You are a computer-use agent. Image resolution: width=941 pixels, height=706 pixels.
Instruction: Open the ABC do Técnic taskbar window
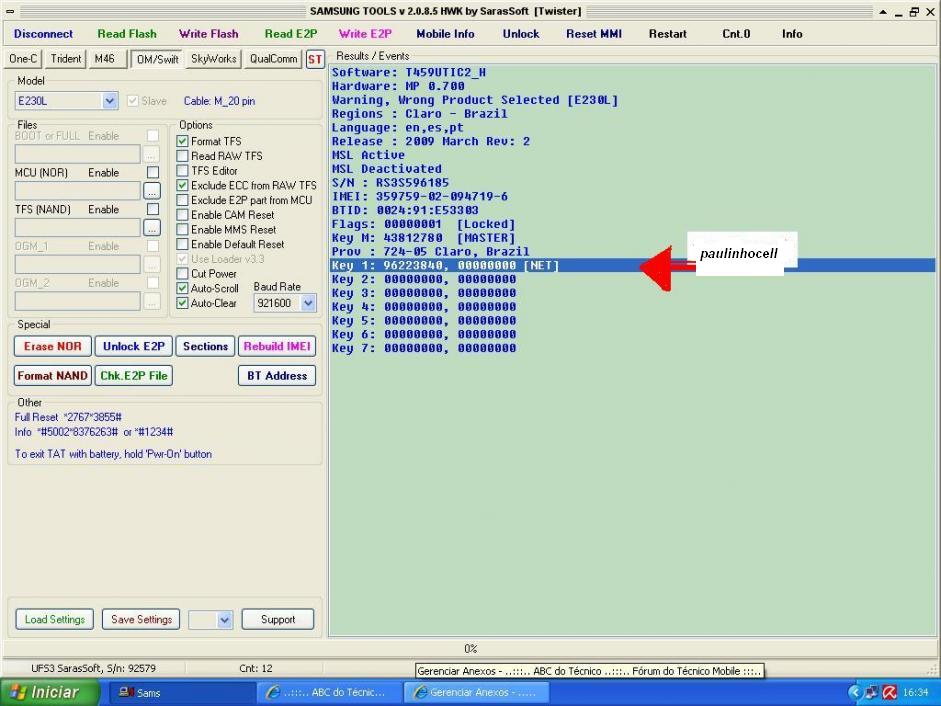329,693
